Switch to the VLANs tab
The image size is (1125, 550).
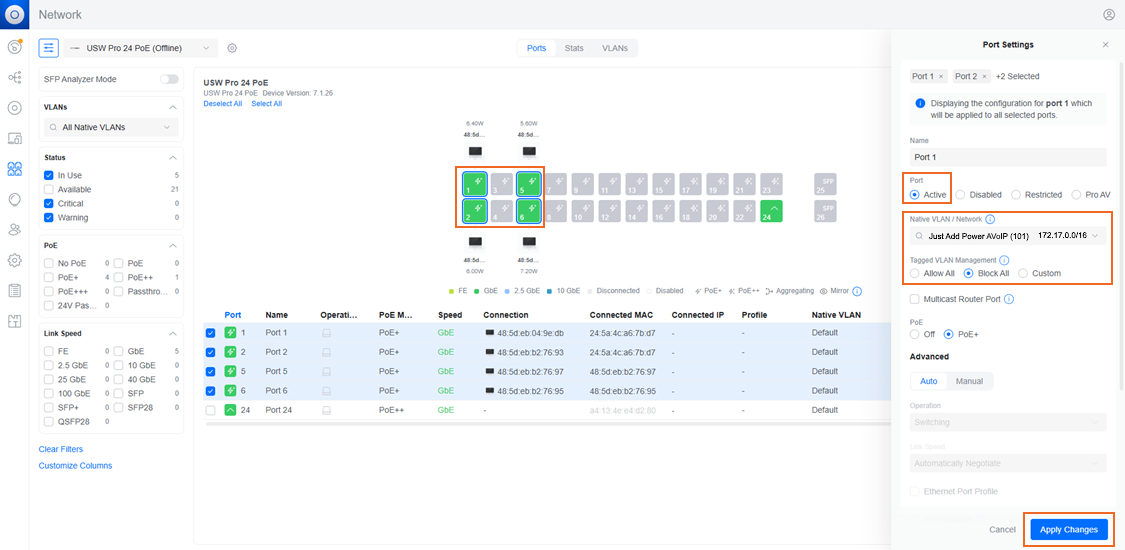click(614, 48)
